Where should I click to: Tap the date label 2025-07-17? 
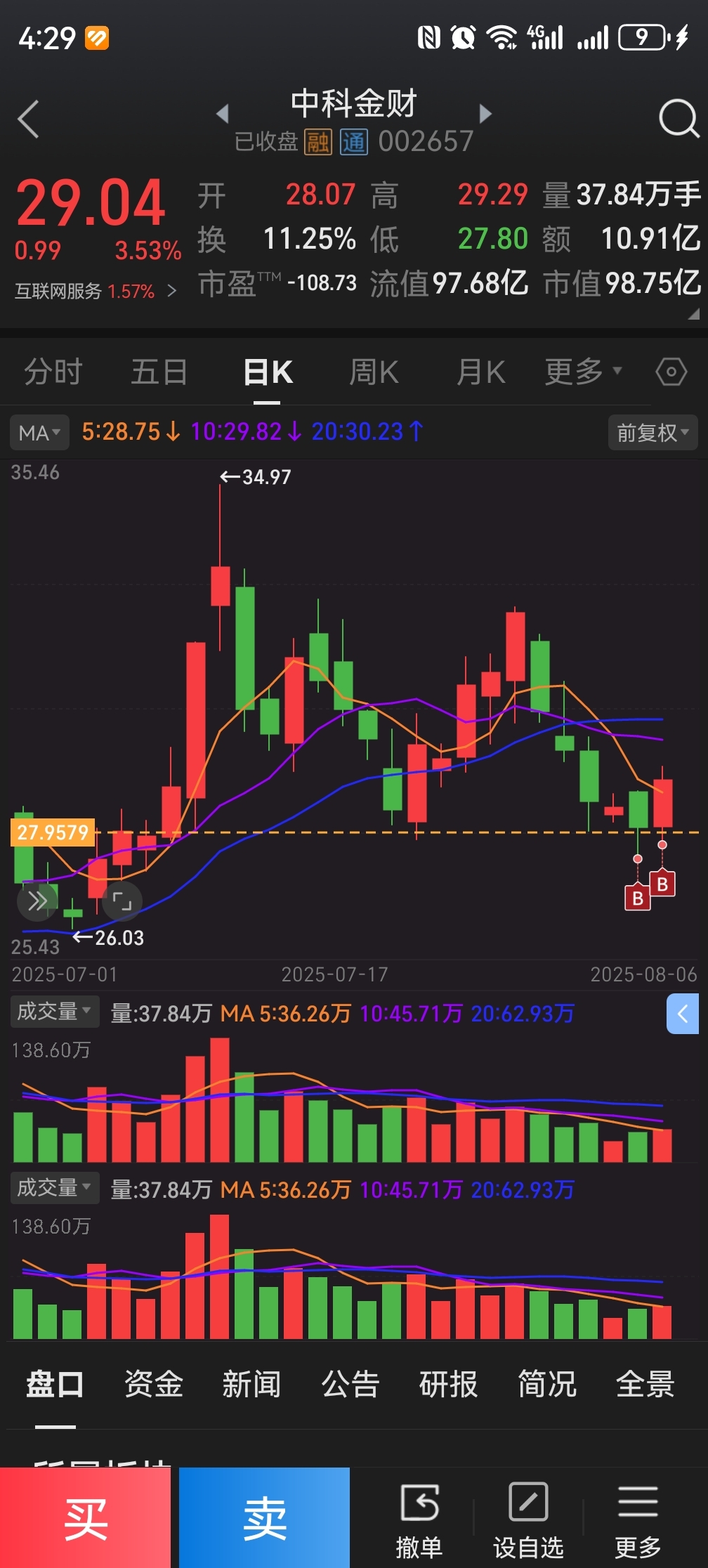click(x=334, y=974)
